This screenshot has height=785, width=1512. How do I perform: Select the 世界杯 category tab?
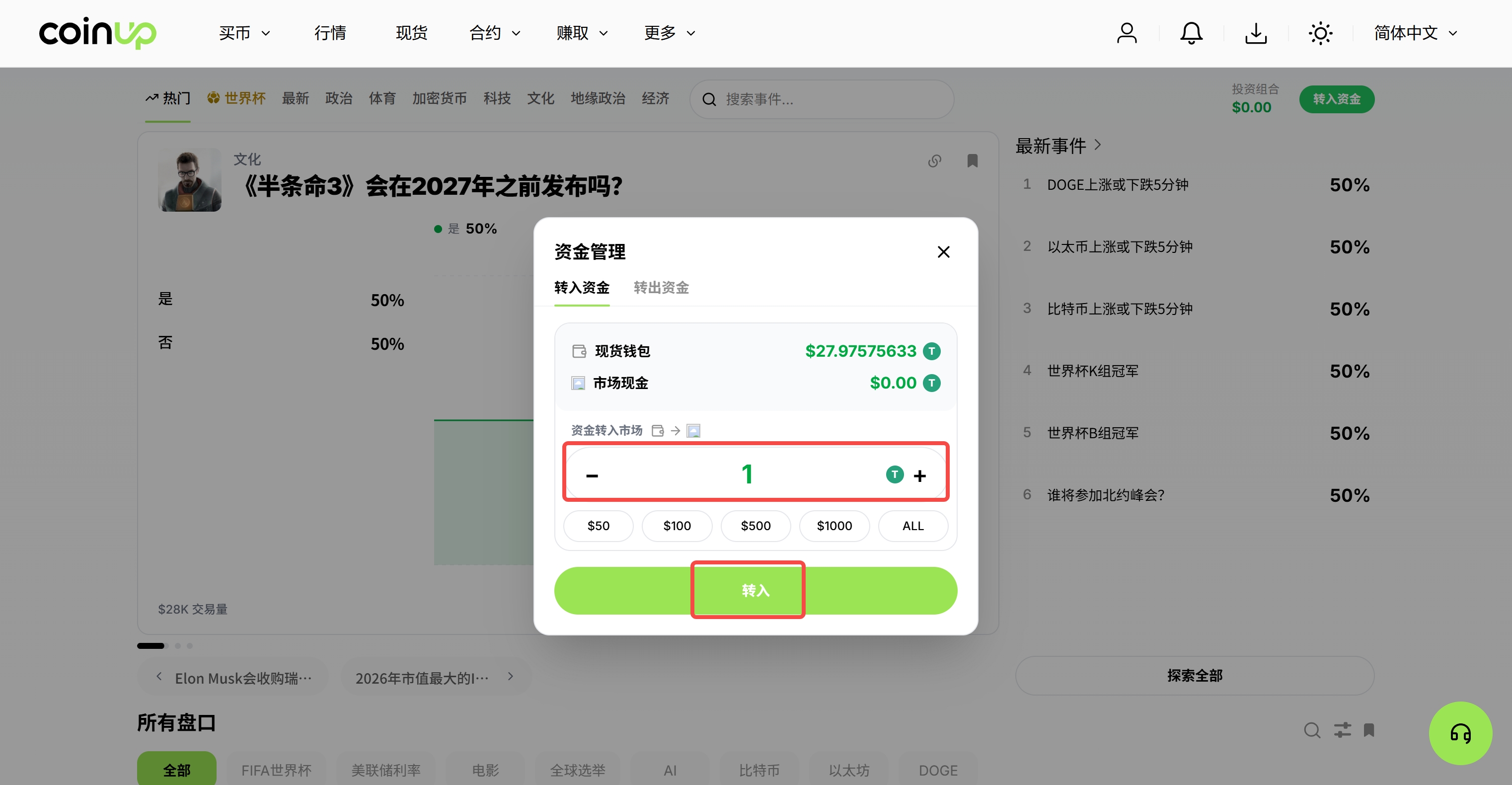[236, 98]
